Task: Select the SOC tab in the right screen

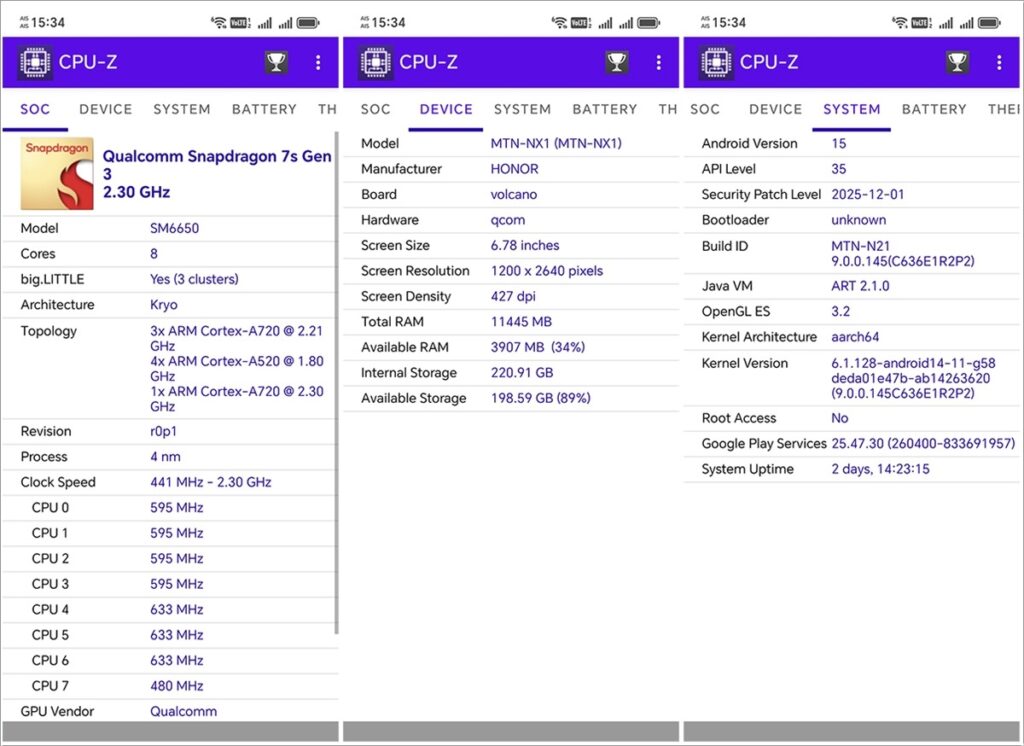Action: point(705,109)
